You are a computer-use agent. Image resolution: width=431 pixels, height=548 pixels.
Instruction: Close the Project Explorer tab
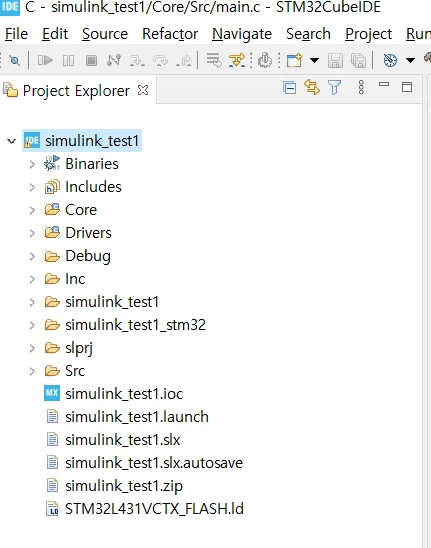143,91
